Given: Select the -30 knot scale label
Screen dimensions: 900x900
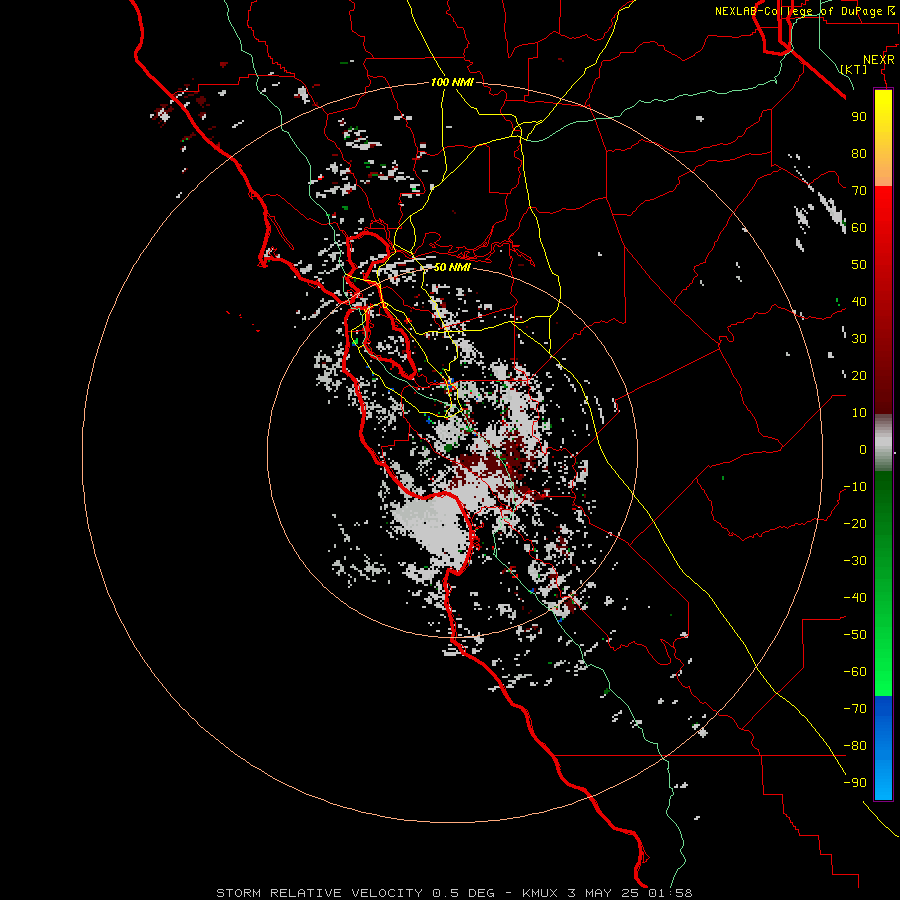Looking at the screenshot, I should click(x=855, y=561).
